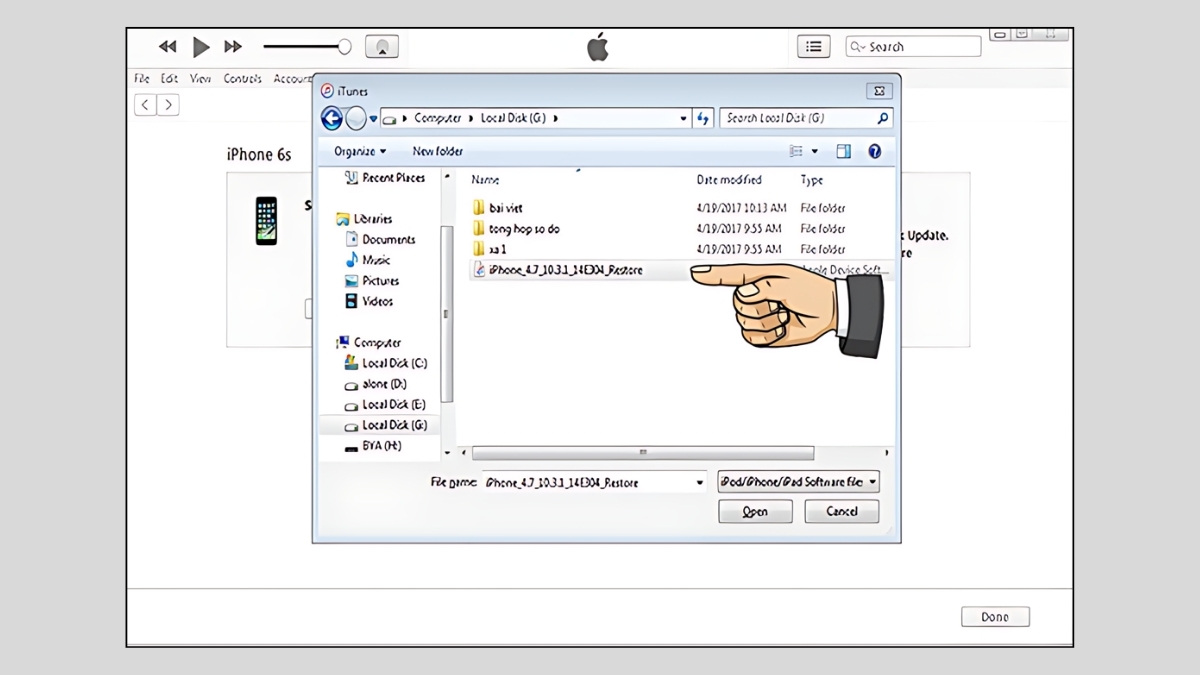This screenshot has height=675, width=1200.
Task: Go forward with iTunes right chevron
Action: (x=168, y=104)
